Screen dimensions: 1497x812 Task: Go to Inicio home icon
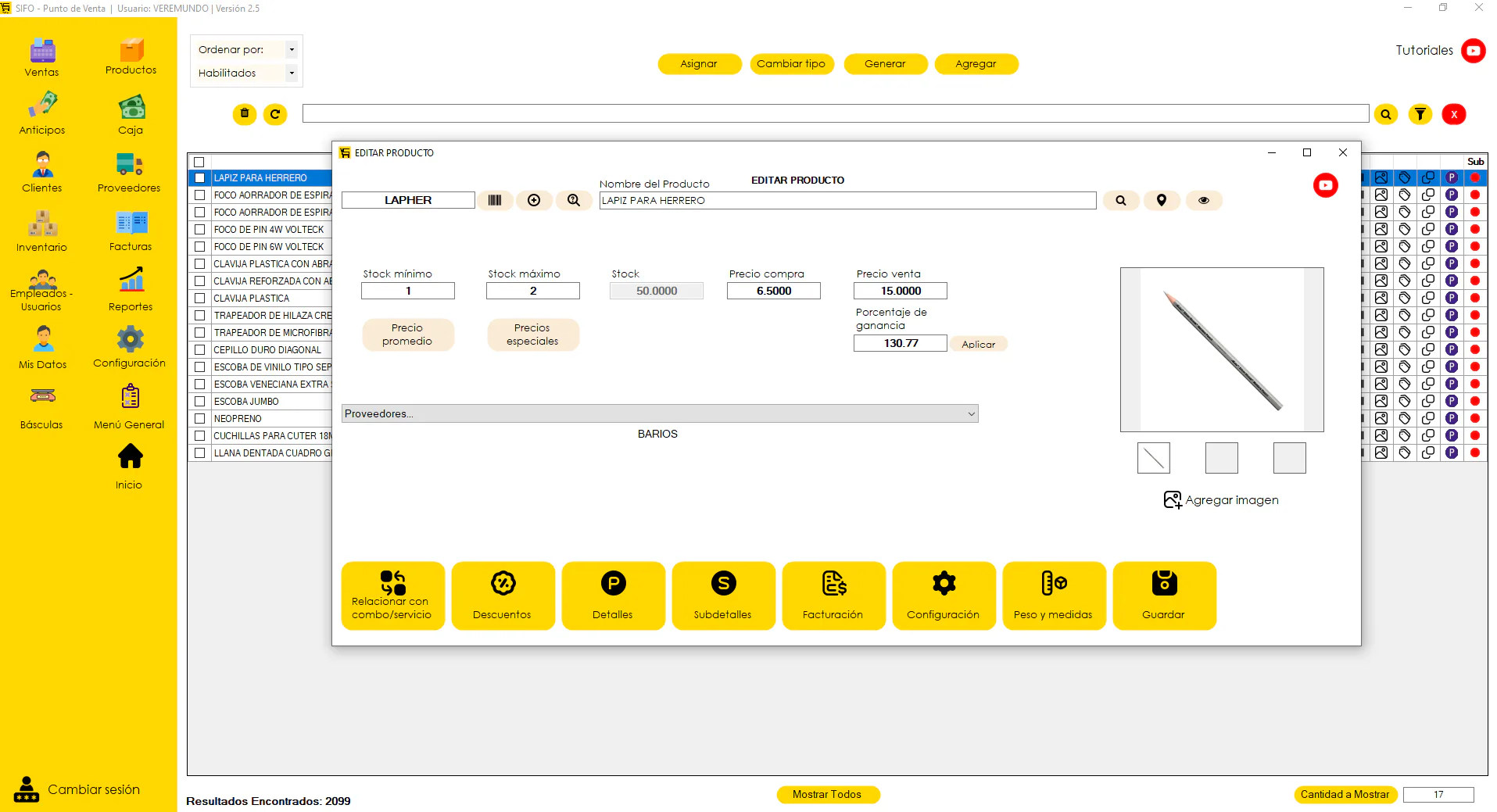click(130, 456)
